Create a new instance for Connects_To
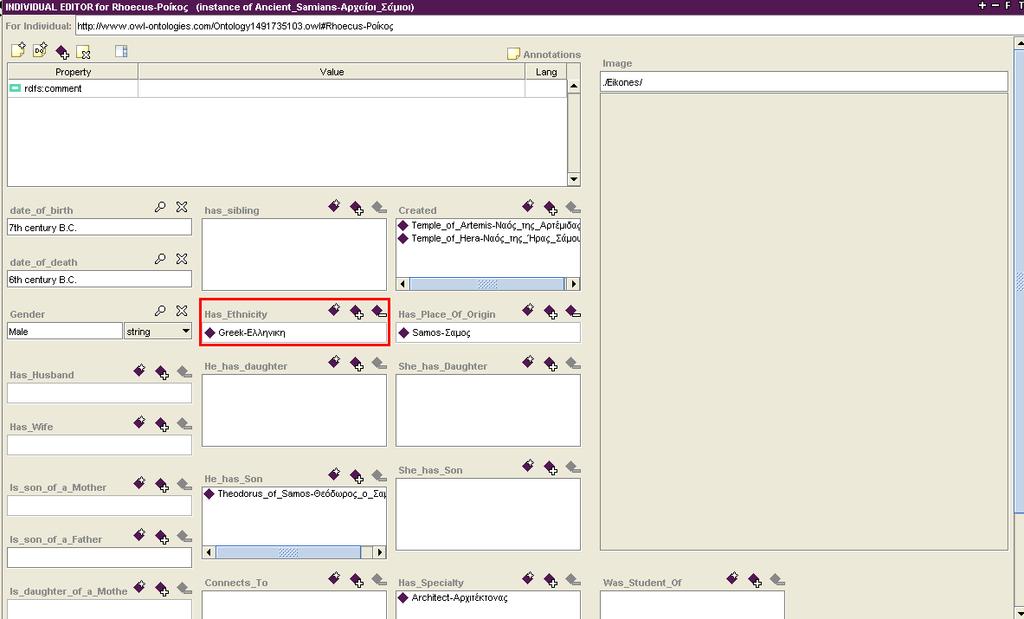Image resolution: width=1024 pixels, height=619 pixels. pyautogui.click(x=334, y=579)
